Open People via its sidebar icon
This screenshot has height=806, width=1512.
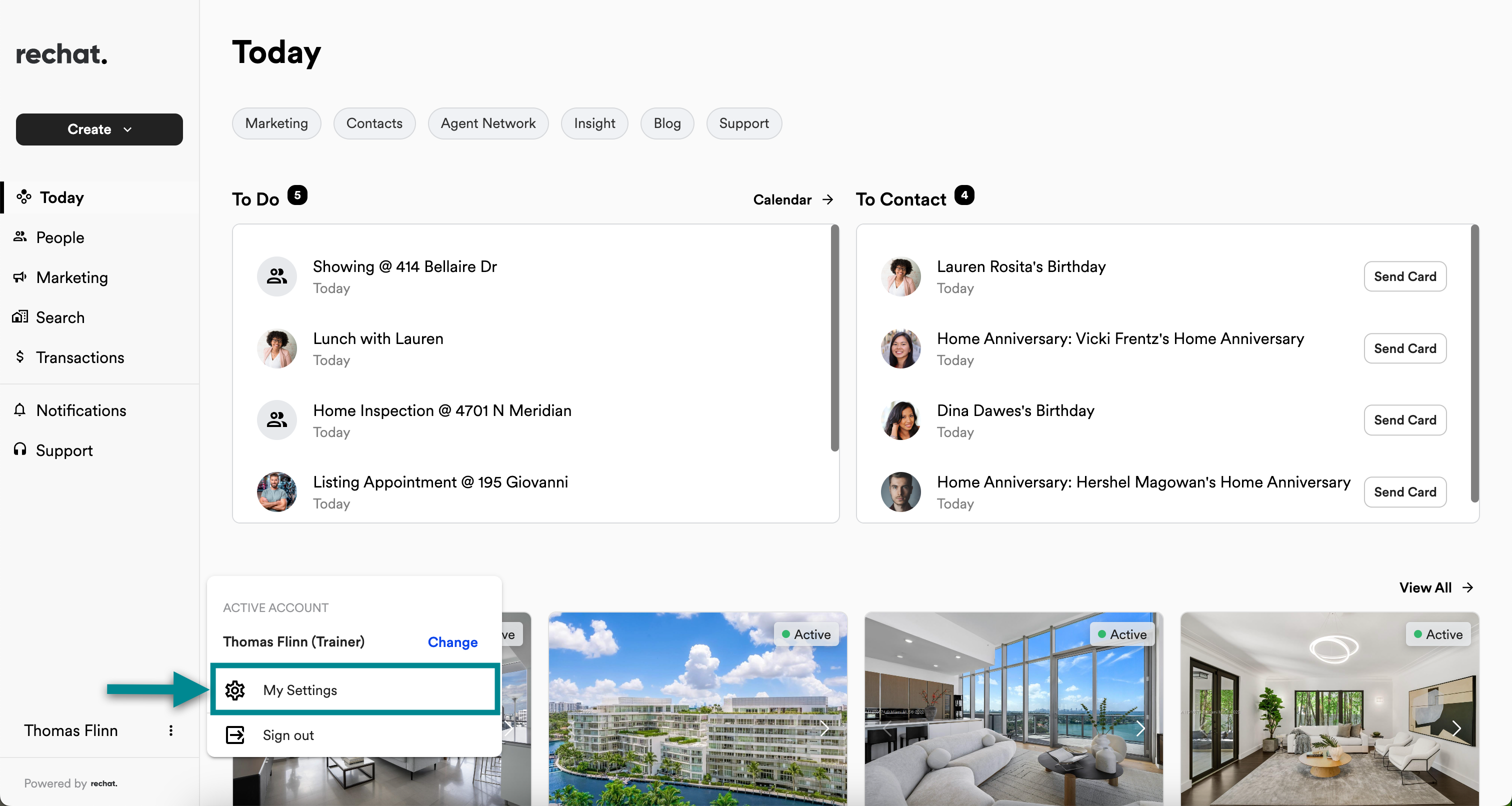tap(20, 236)
